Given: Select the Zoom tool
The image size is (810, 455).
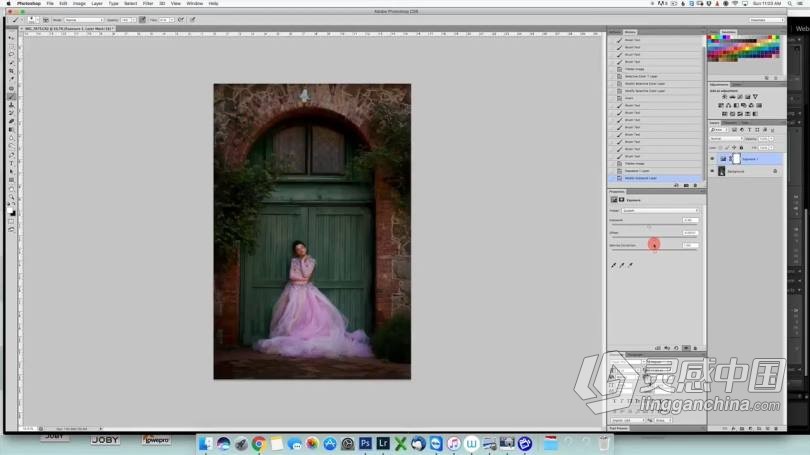Looking at the screenshot, I should 11,197.
